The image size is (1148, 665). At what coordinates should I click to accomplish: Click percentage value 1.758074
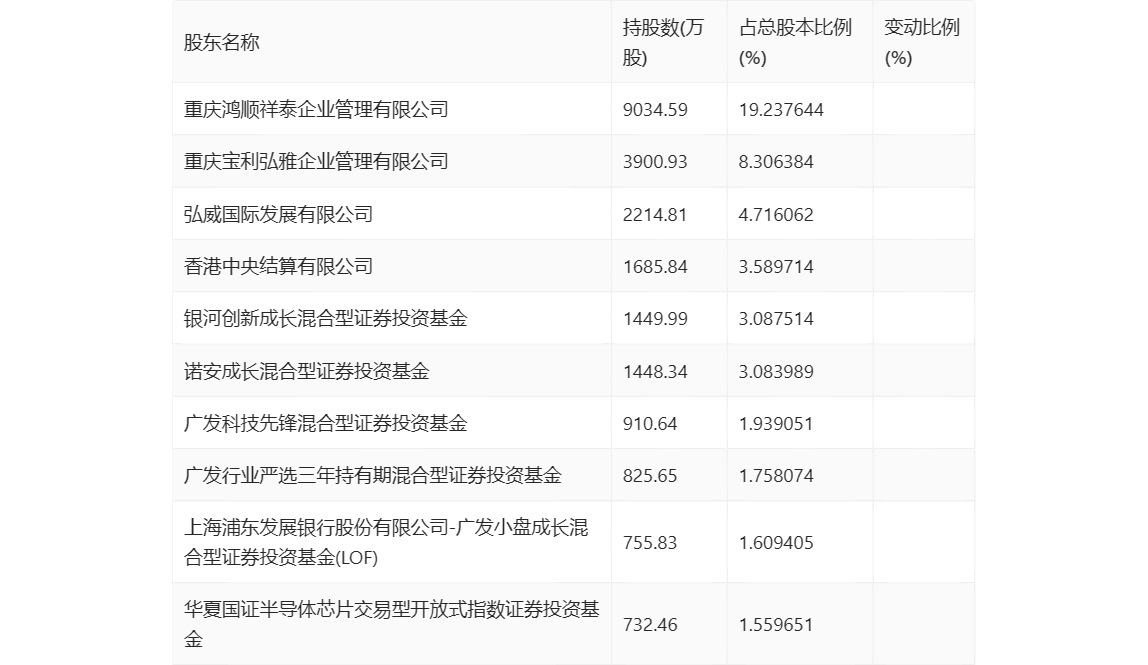coord(776,475)
